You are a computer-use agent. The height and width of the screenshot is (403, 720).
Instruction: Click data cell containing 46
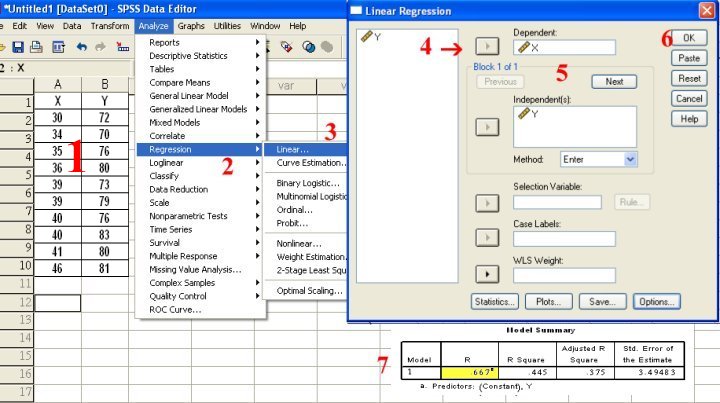coord(58,268)
